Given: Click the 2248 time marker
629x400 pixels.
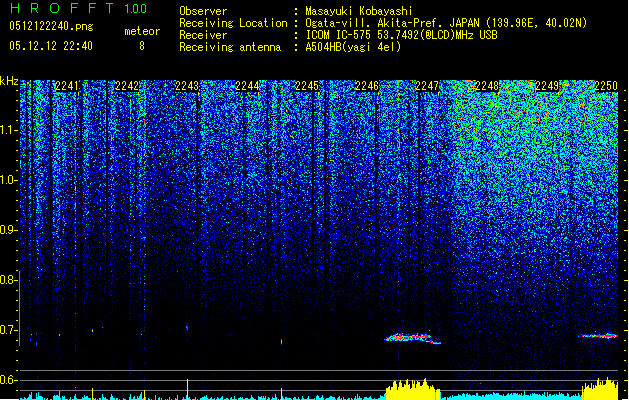Looking at the screenshot, I should click(487, 86).
